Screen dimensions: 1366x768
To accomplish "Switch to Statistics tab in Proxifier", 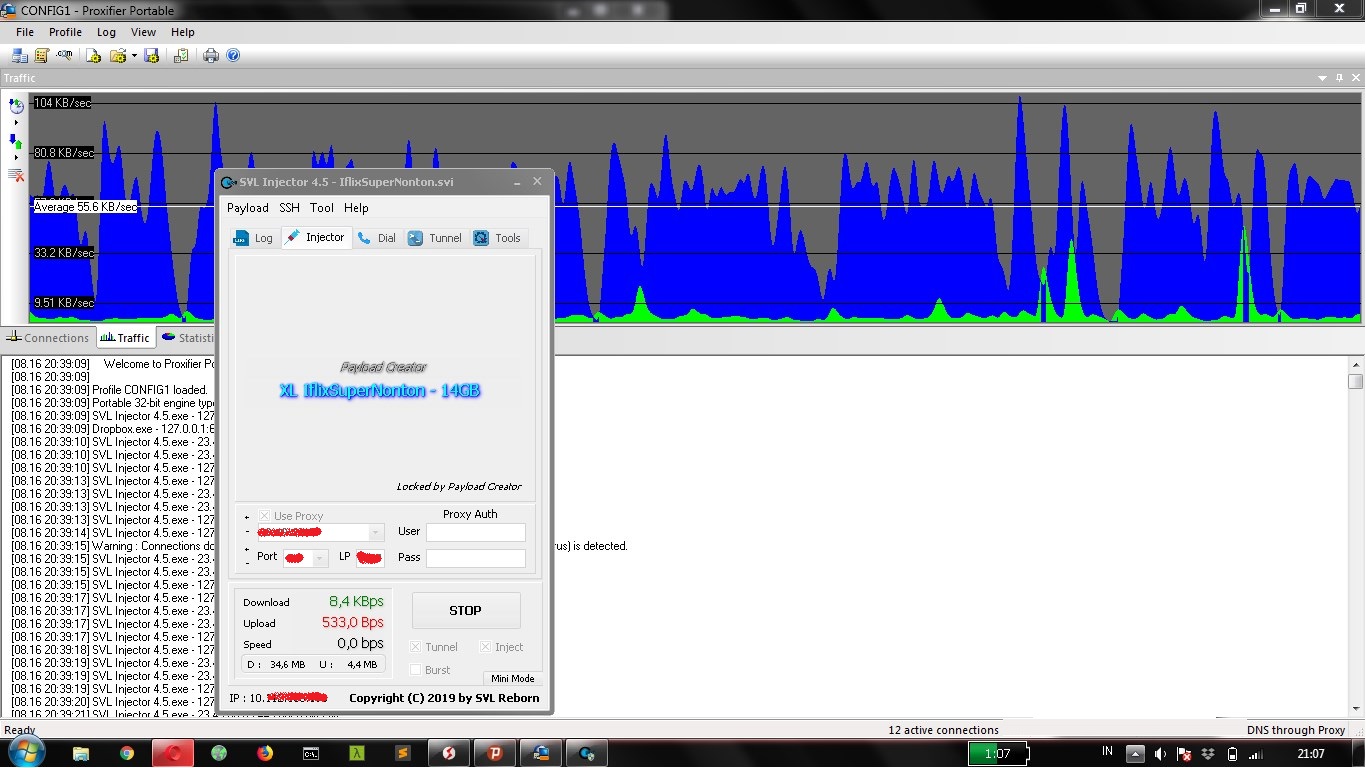I will tap(187, 338).
